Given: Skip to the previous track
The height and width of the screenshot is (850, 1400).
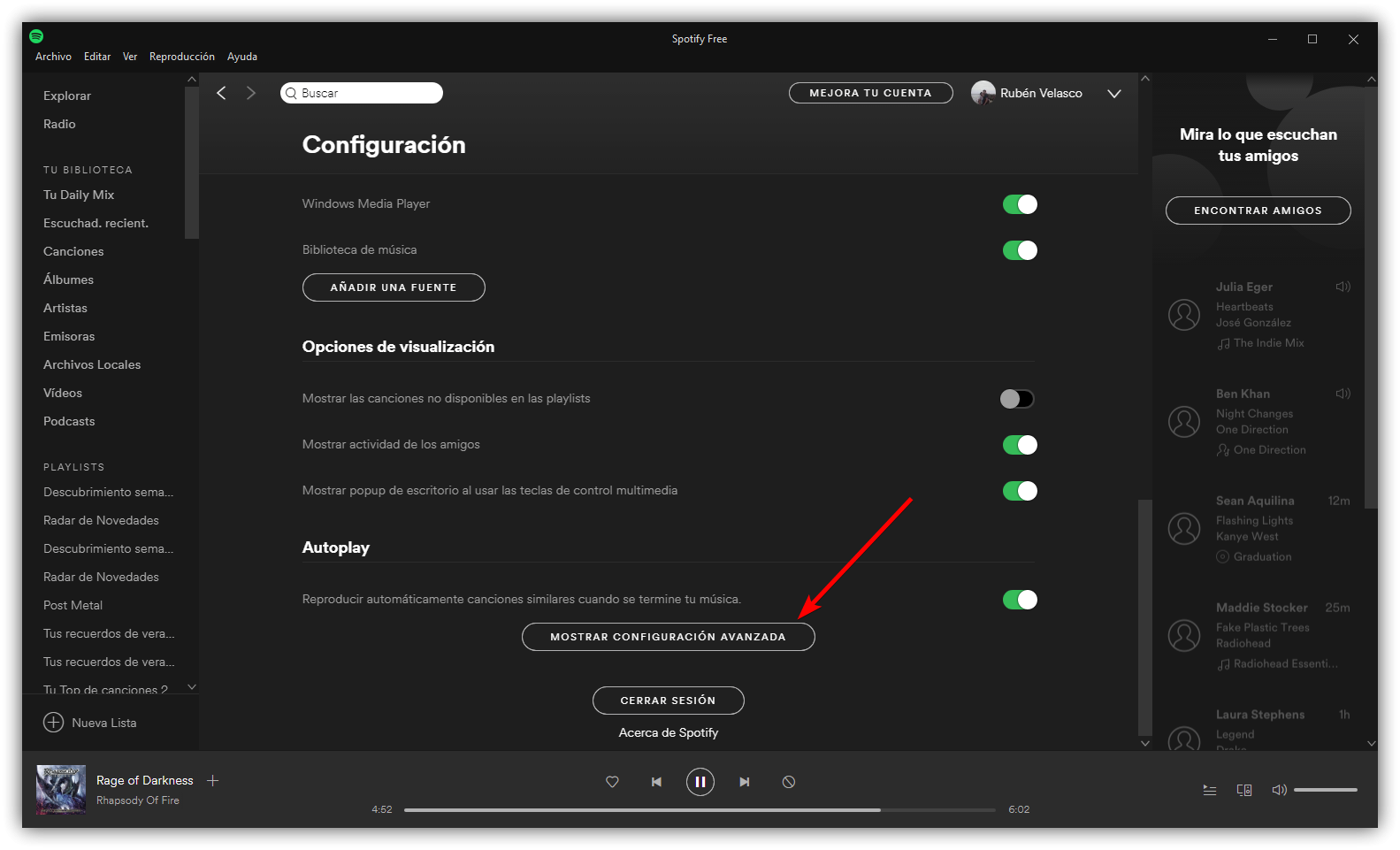Looking at the screenshot, I should [656, 782].
